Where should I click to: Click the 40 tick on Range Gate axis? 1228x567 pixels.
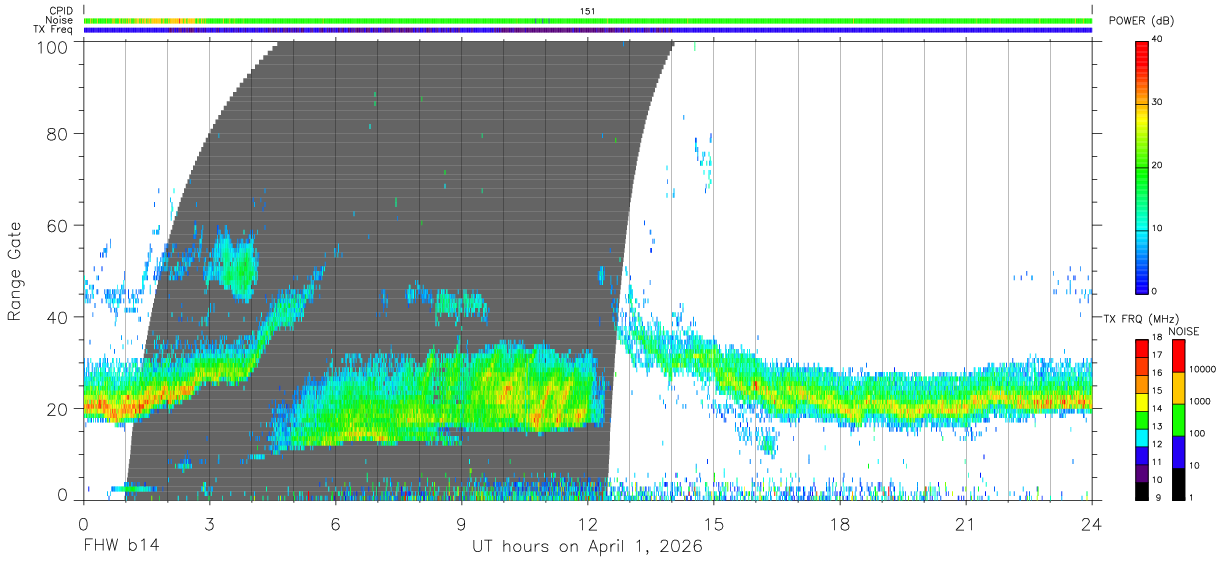click(58, 317)
